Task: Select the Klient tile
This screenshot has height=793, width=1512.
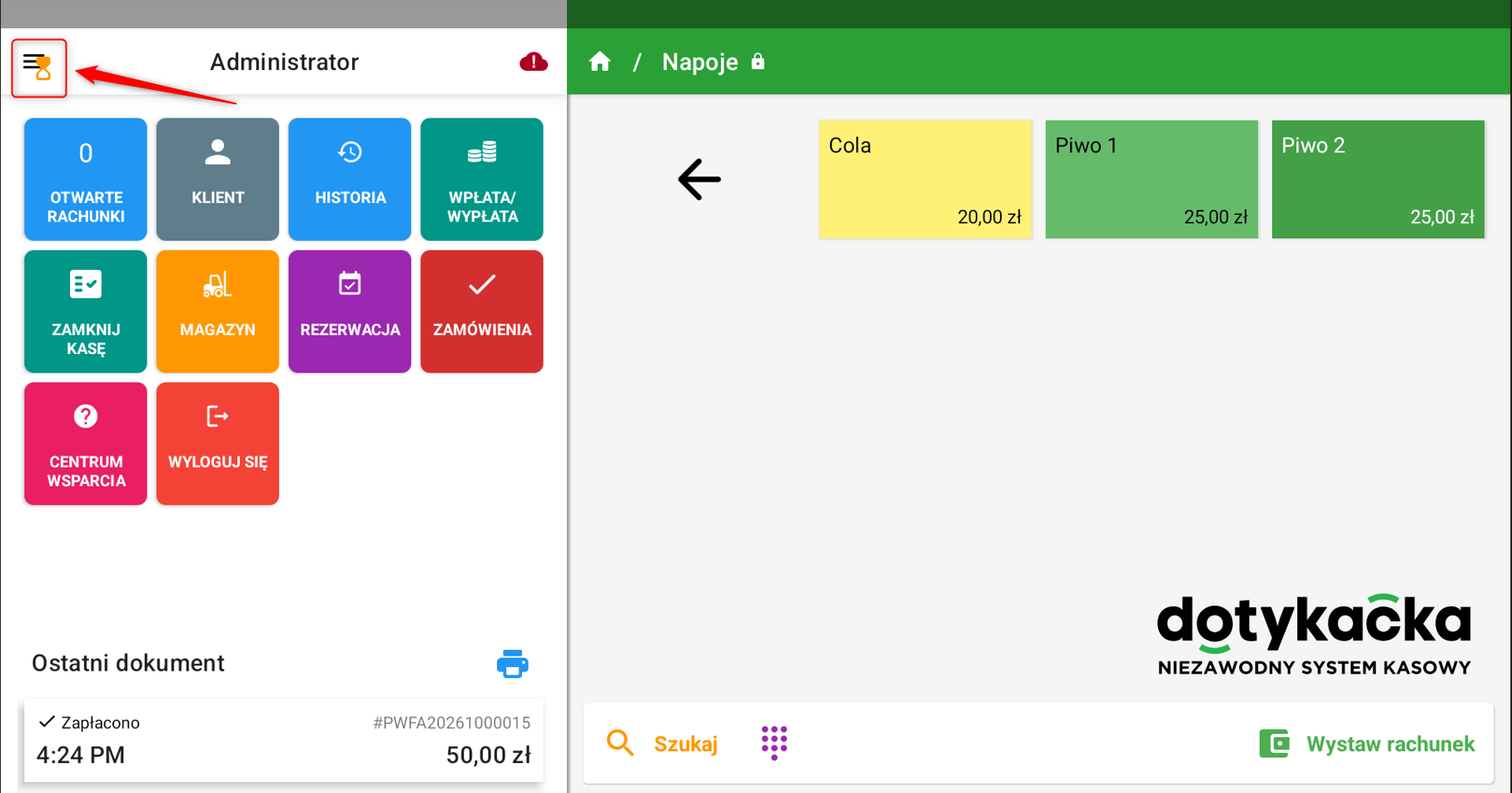Action: click(217, 179)
